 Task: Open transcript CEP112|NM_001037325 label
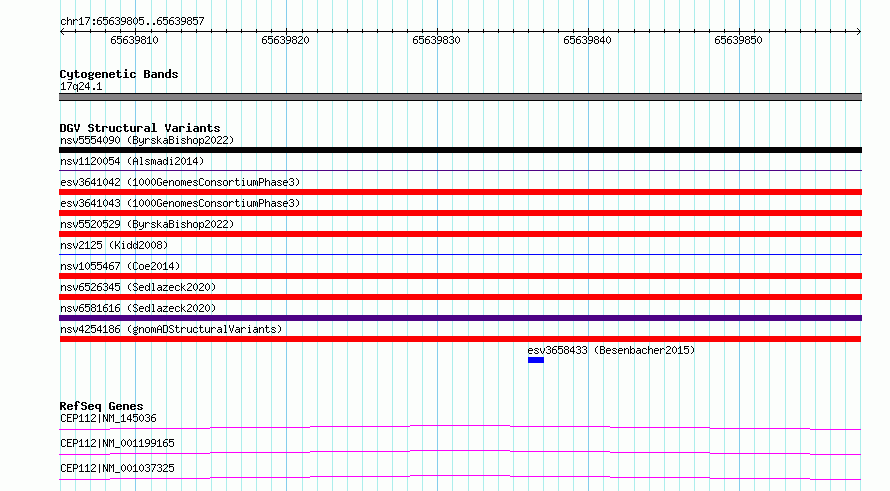pyautogui.click(x=117, y=468)
